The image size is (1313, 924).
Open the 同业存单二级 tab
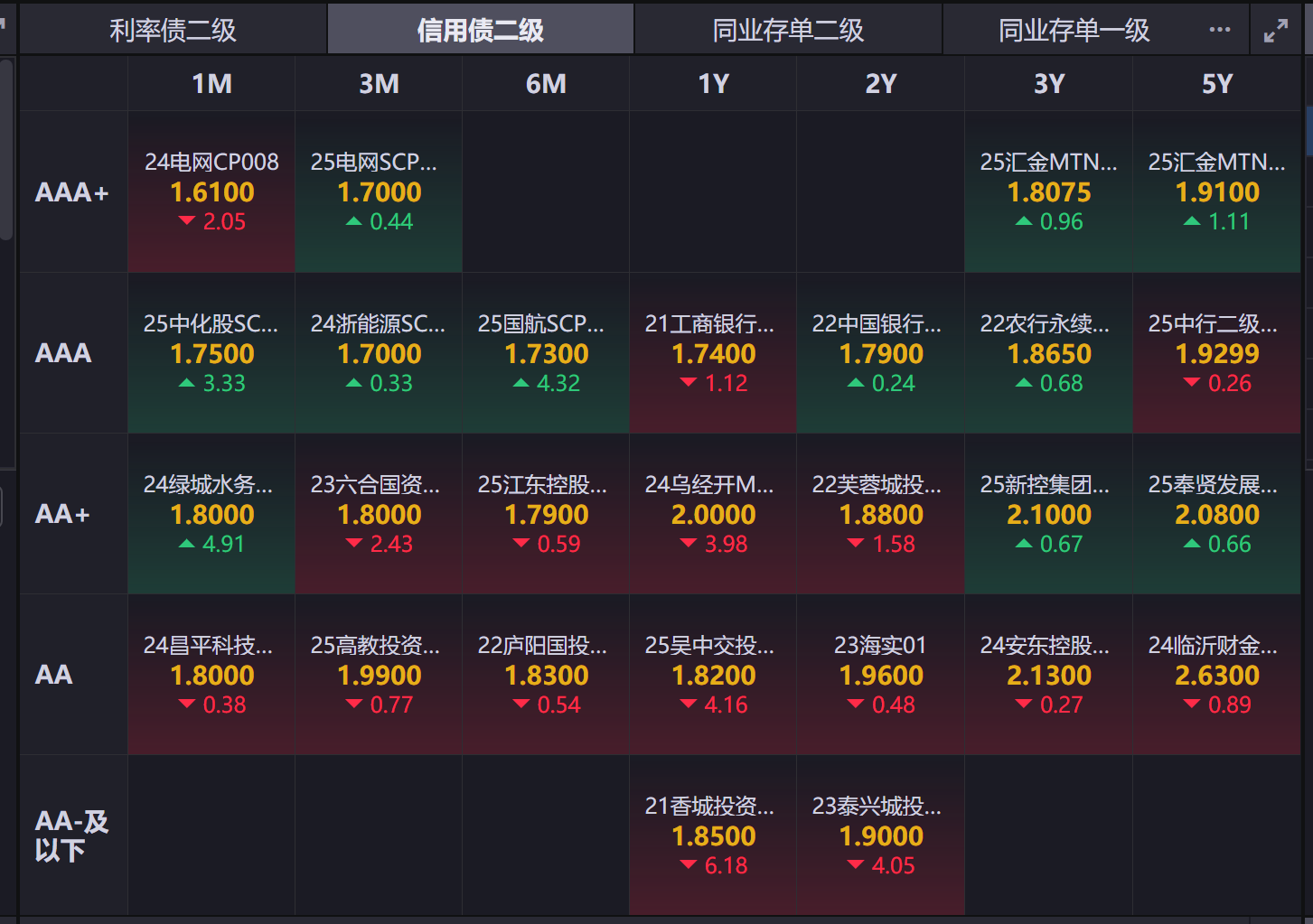[x=788, y=30]
